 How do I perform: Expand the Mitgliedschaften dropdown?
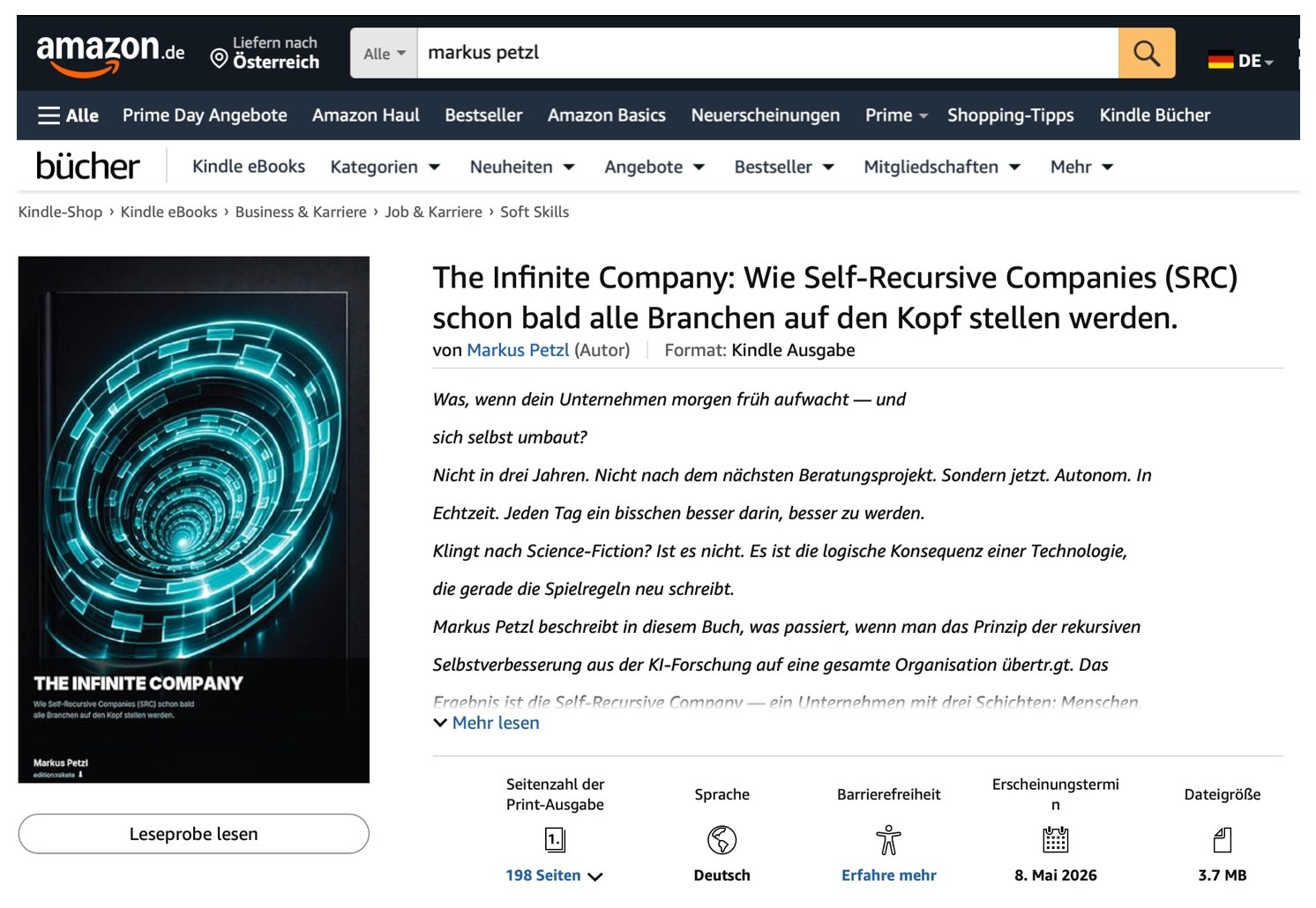pos(942,167)
